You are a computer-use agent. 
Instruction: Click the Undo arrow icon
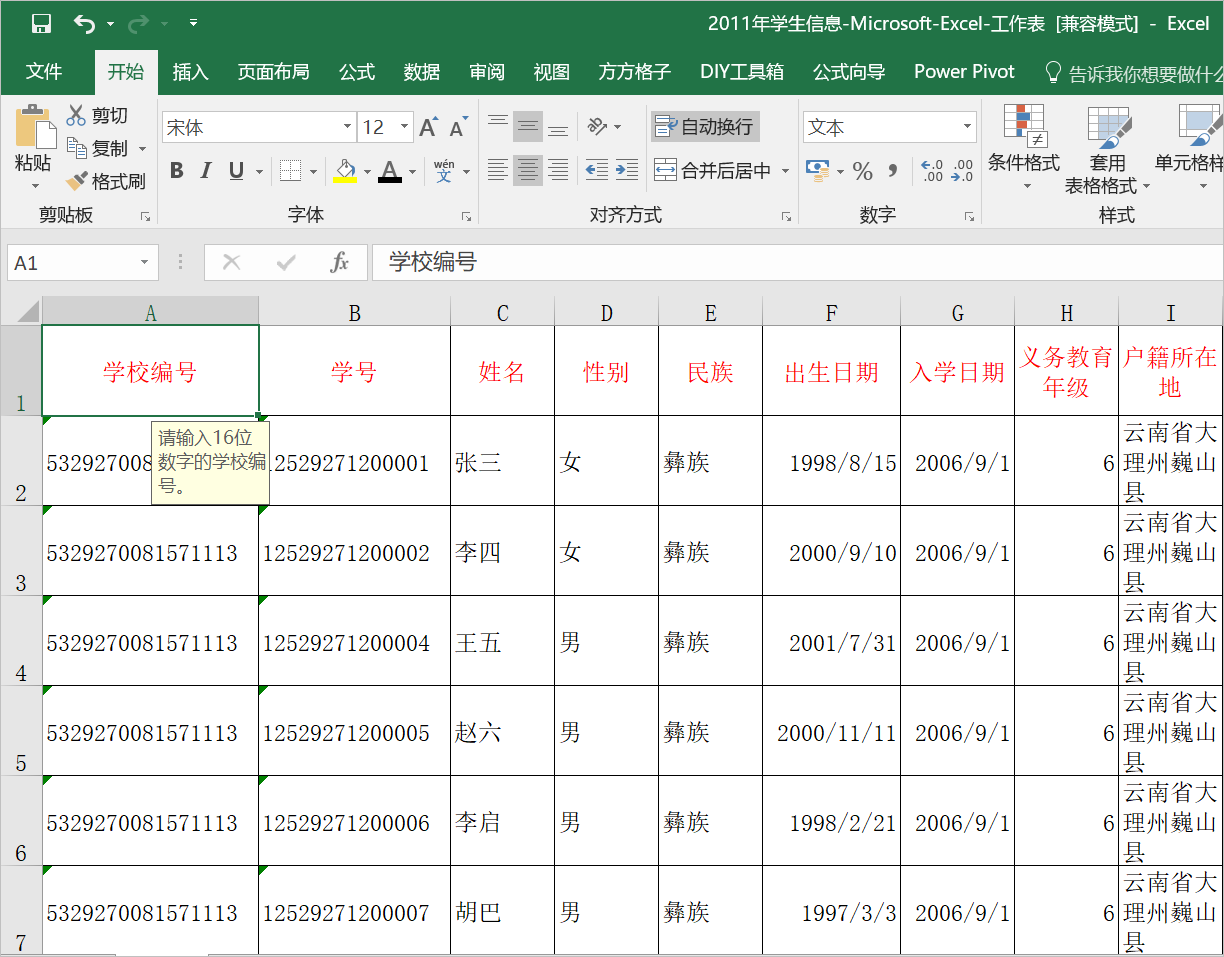click(x=85, y=23)
